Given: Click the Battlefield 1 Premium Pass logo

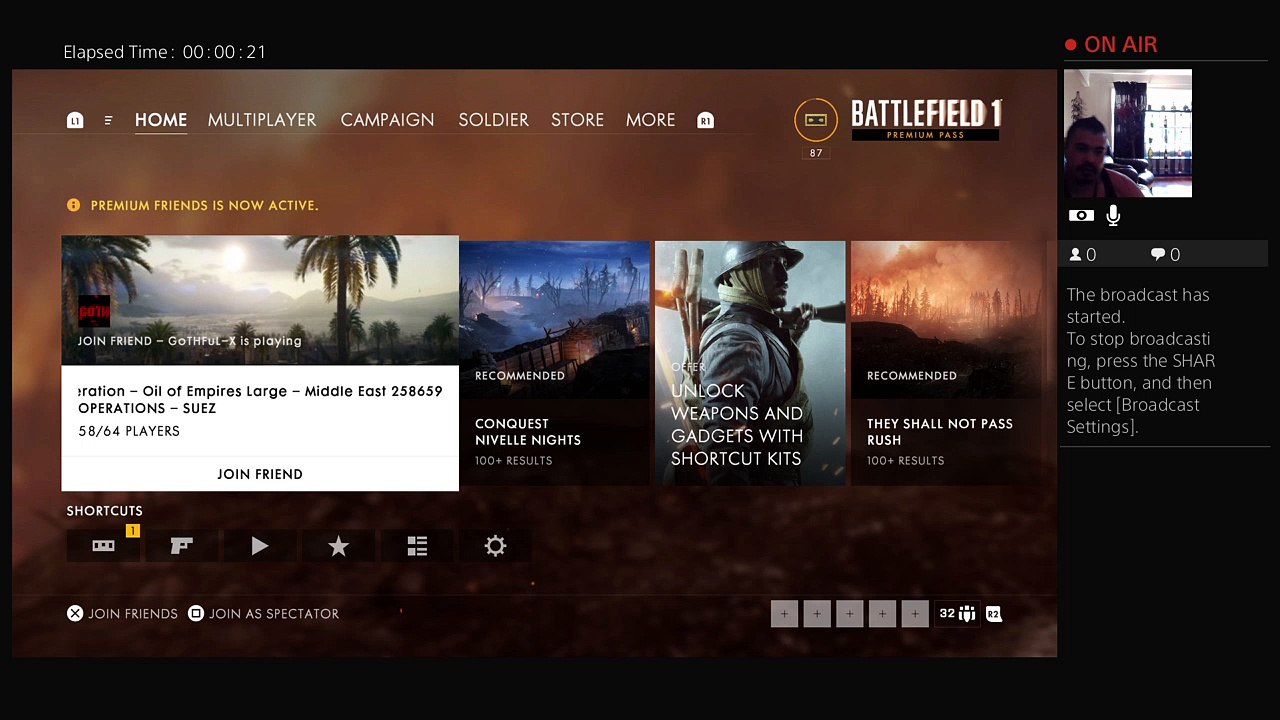Looking at the screenshot, I should (x=926, y=120).
